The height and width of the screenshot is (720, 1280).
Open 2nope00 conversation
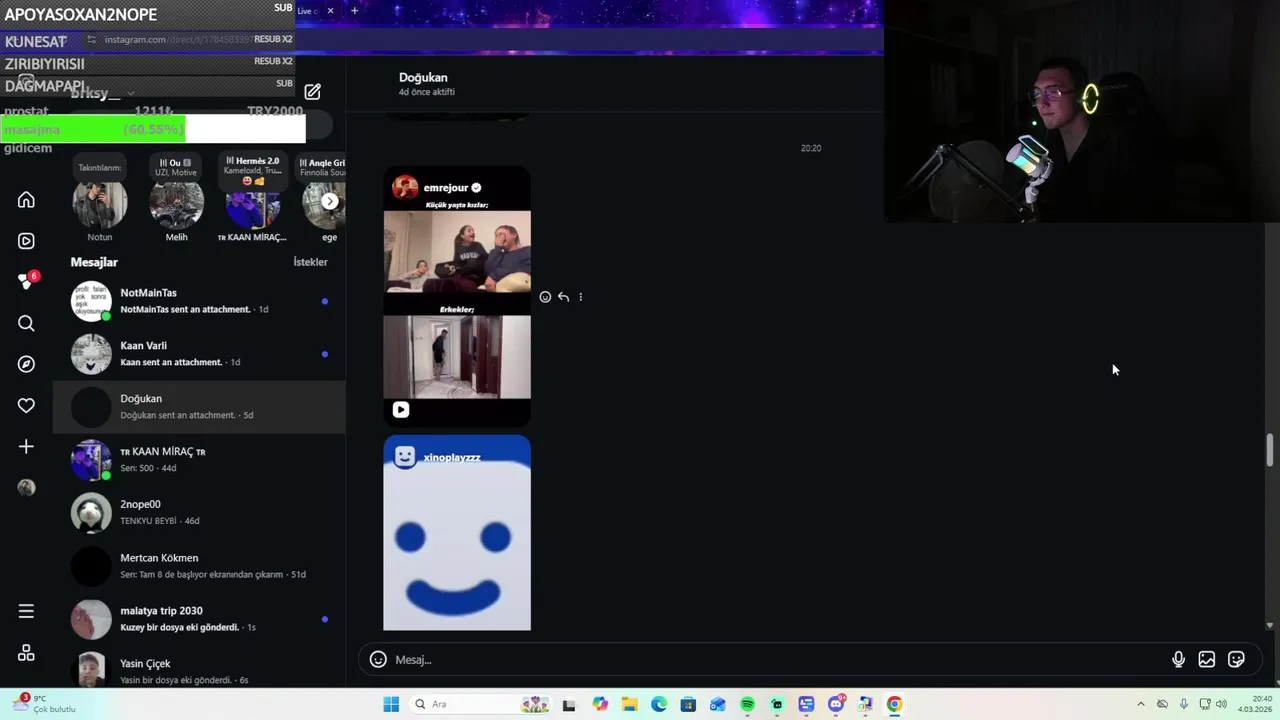click(199, 513)
